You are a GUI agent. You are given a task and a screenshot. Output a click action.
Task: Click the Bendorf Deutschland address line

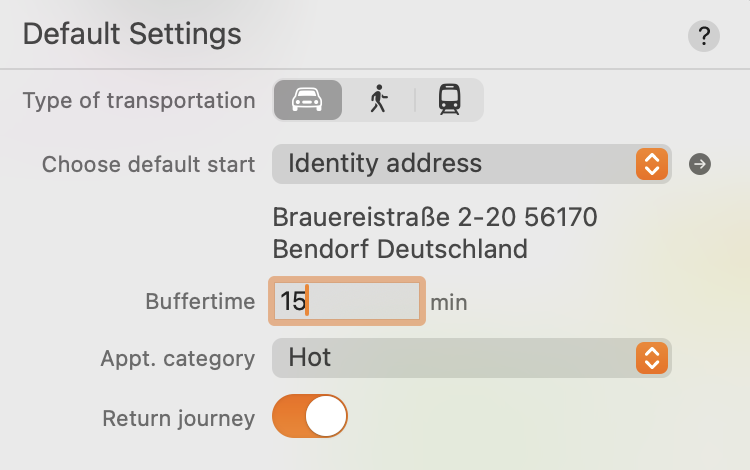coord(400,249)
